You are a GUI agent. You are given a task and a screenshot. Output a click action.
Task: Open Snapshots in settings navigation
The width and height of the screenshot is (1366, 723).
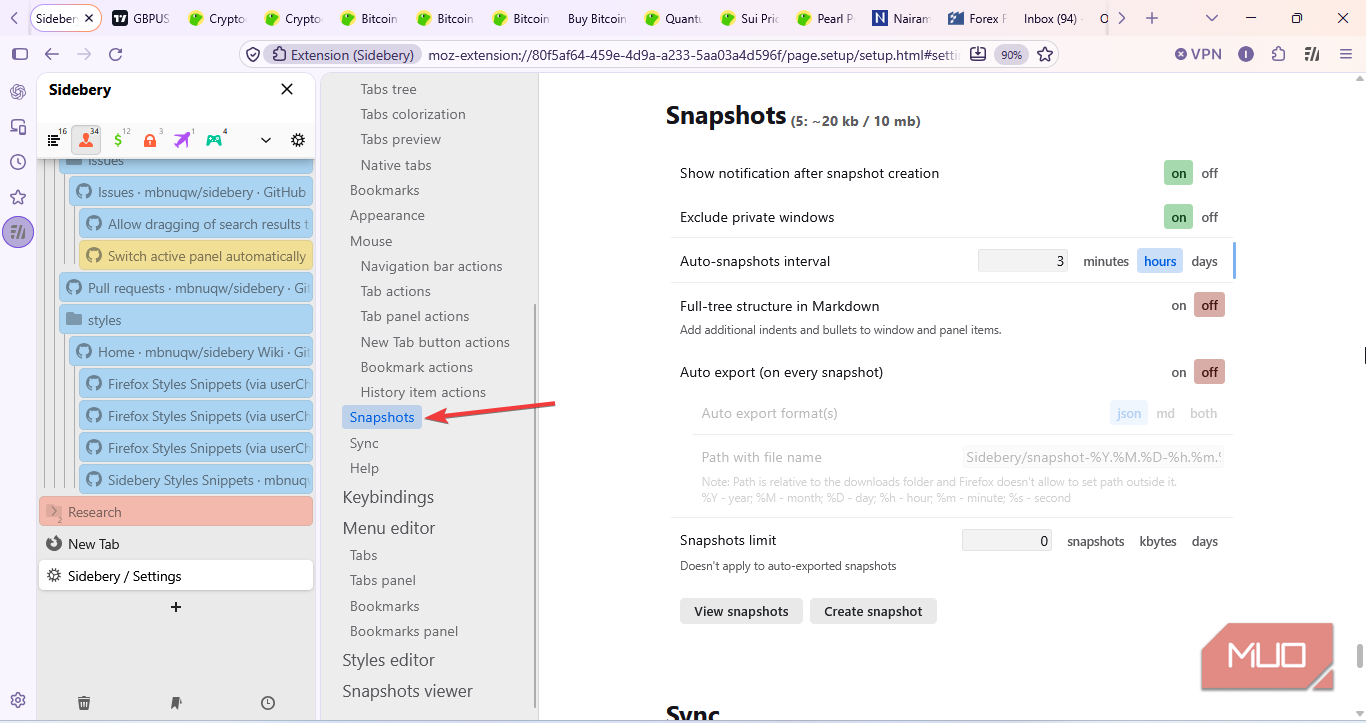coord(382,417)
